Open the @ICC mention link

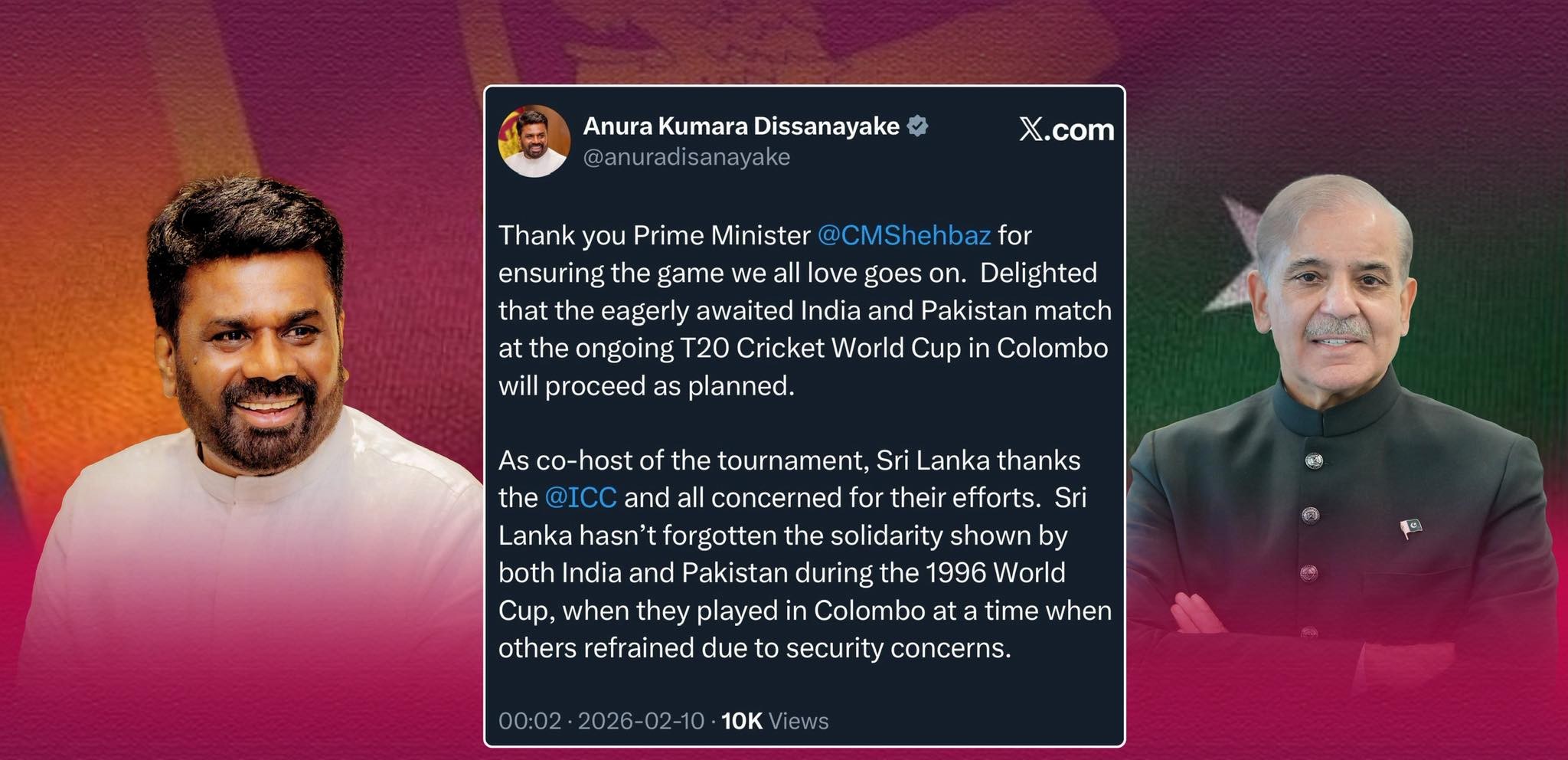pyautogui.click(x=580, y=498)
